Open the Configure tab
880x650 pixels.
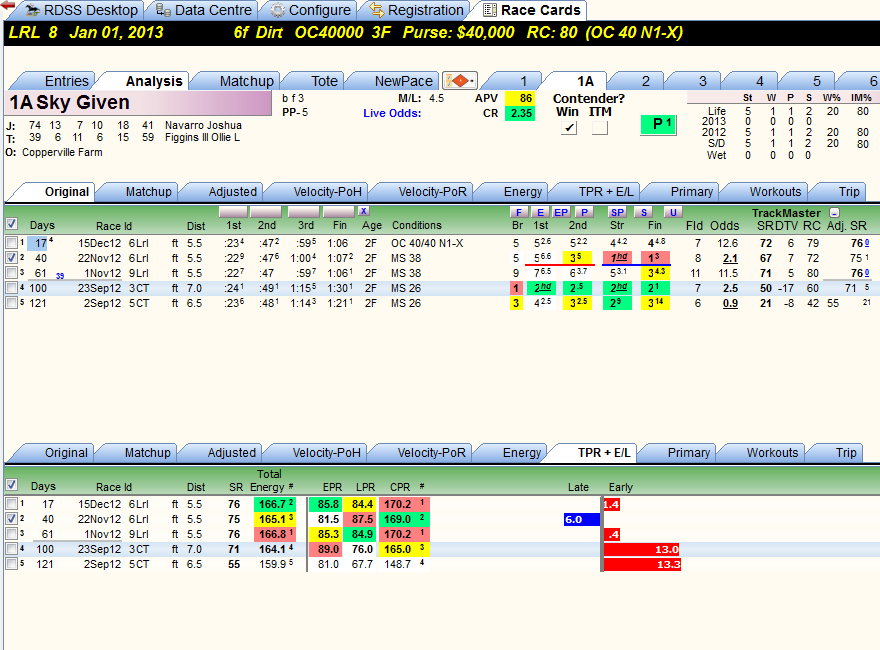point(311,10)
